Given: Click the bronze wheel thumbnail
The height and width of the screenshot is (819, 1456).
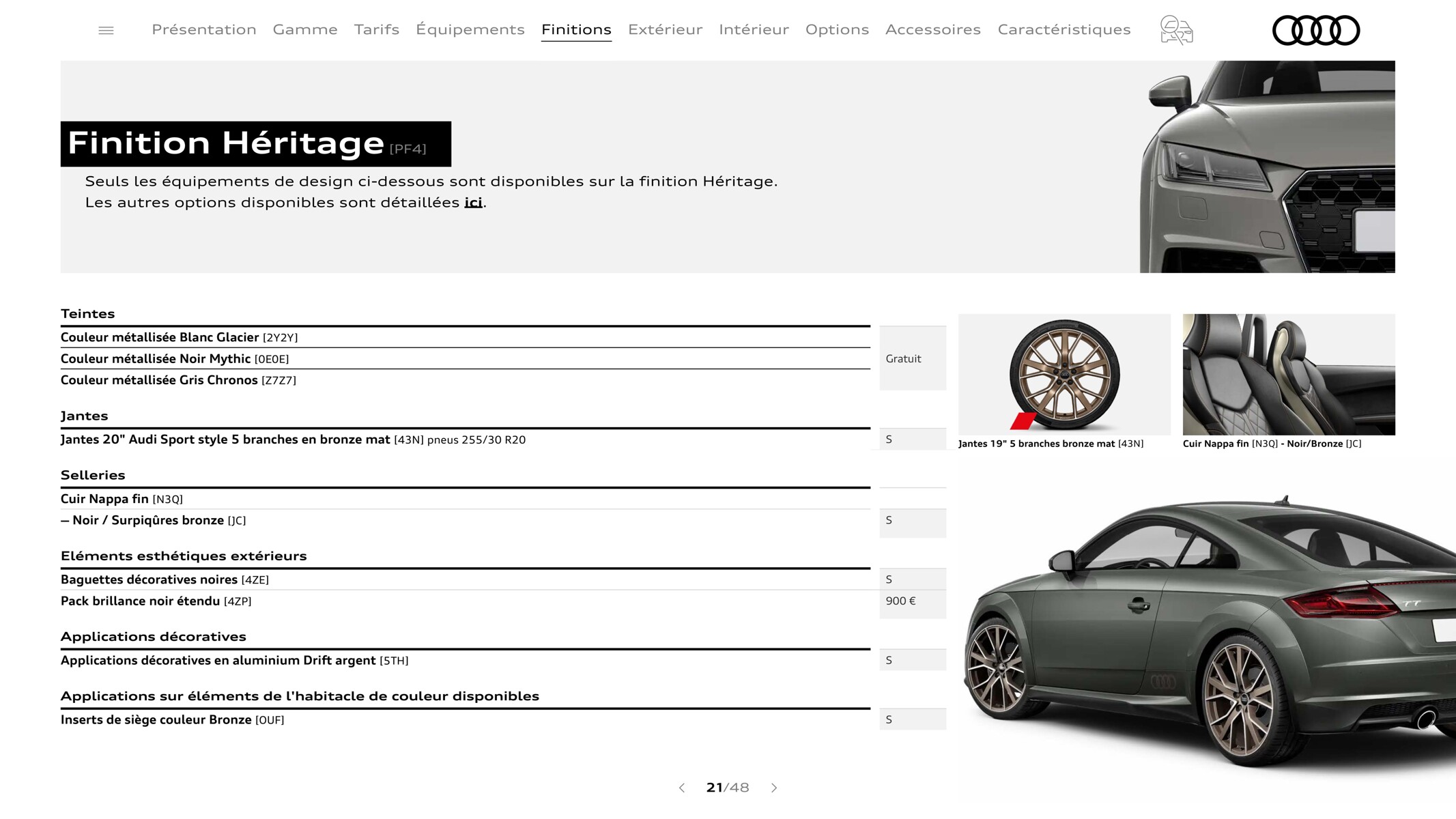Looking at the screenshot, I should [x=1064, y=374].
